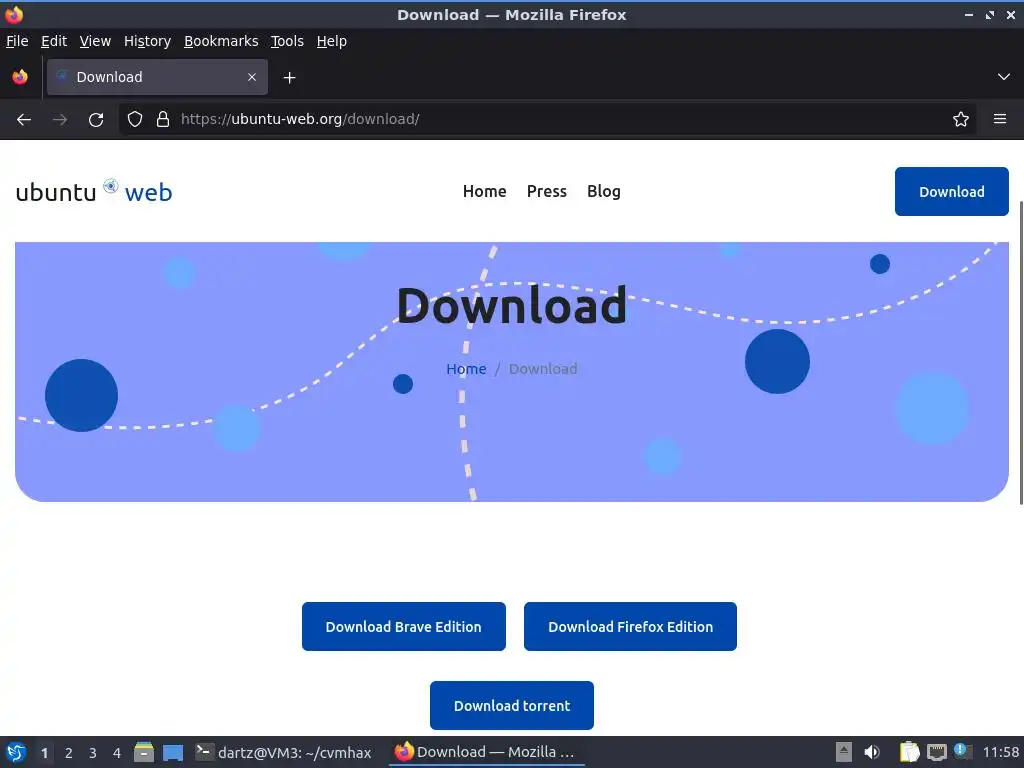Expand the list all tabs chevron

[1004, 77]
